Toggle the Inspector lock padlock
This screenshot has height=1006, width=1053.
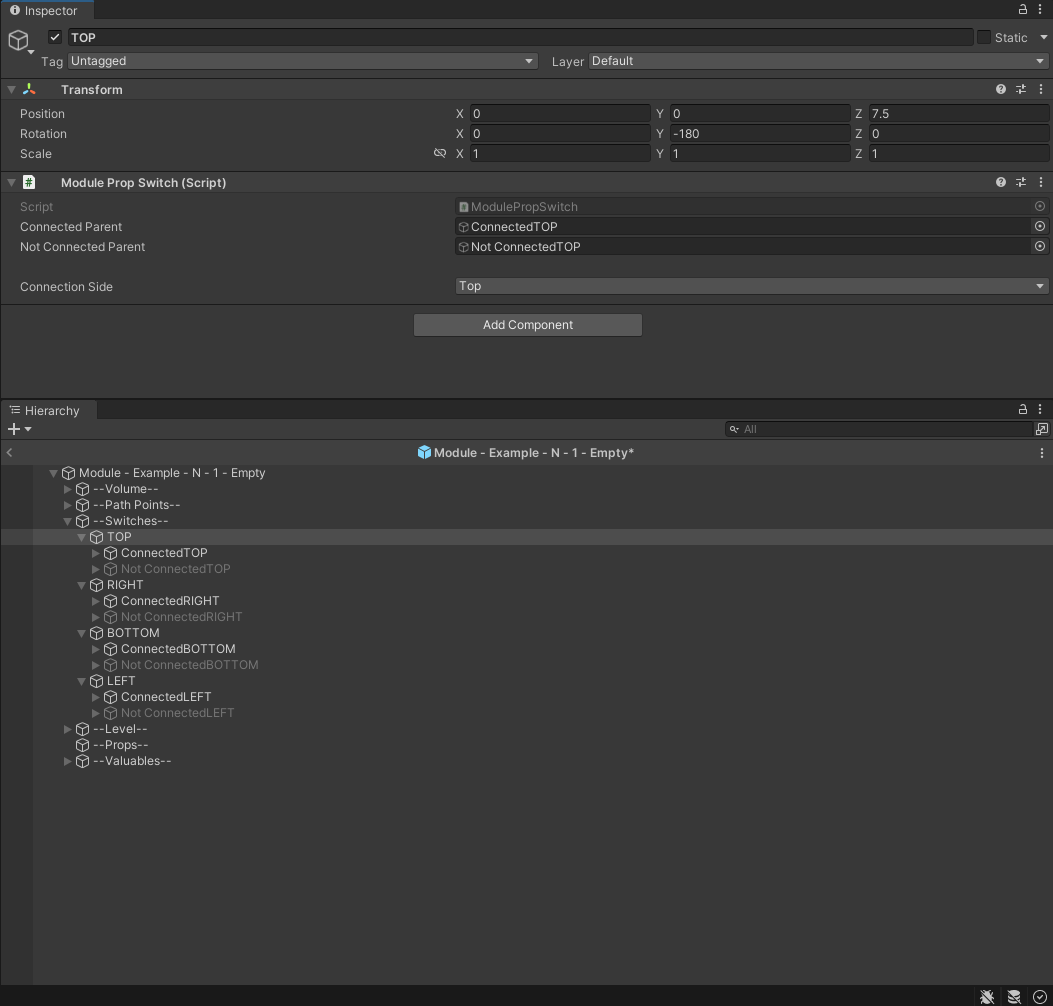pyautogui.click(x=1021, y=9)
